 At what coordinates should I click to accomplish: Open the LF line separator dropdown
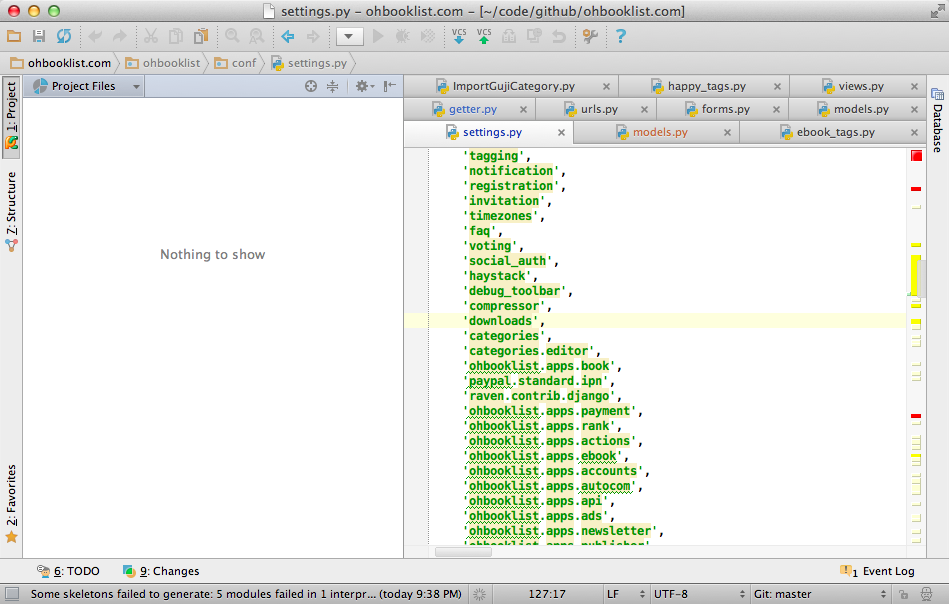(626, 594)
